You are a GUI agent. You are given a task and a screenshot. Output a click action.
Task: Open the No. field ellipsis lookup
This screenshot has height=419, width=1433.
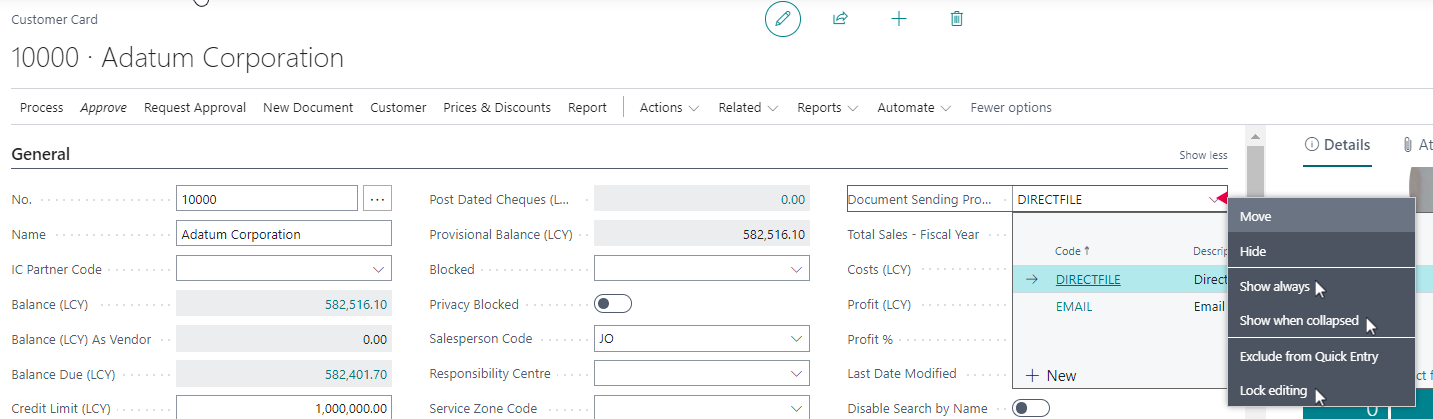tap(377, 199)
